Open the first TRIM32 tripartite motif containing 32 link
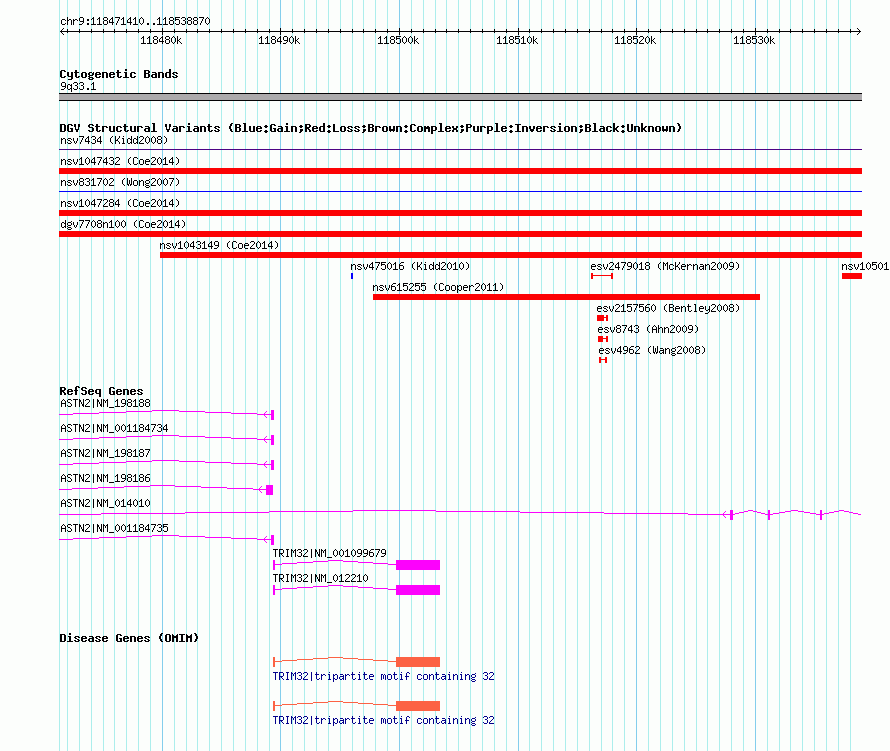Viewport: 890px width, 751px height. click(x=383, y=677)
